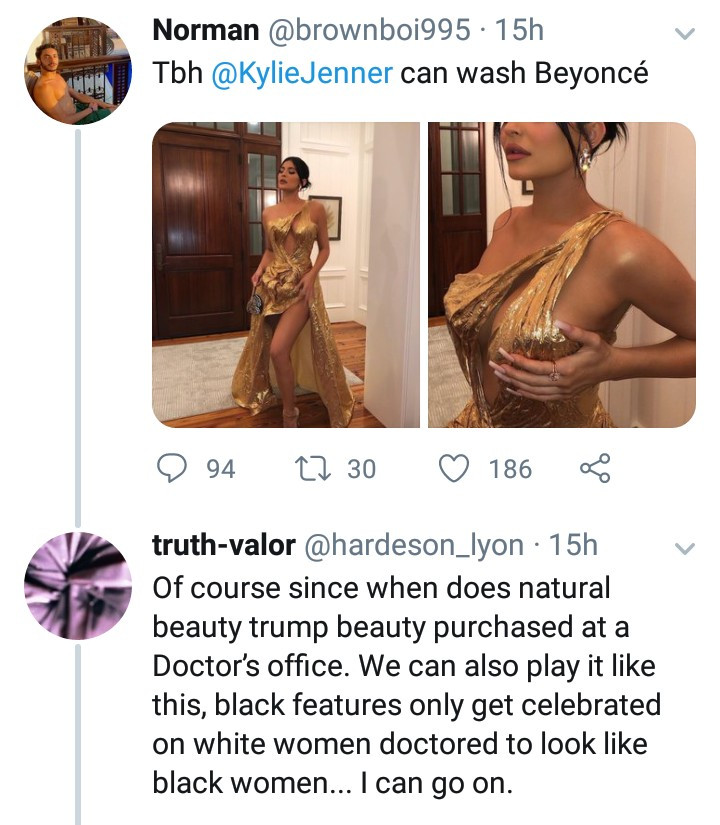The width and height of the screenshot is (720, 825).
Task: Open the reply icon on Norman's tweet
Action: pos(171,466)
